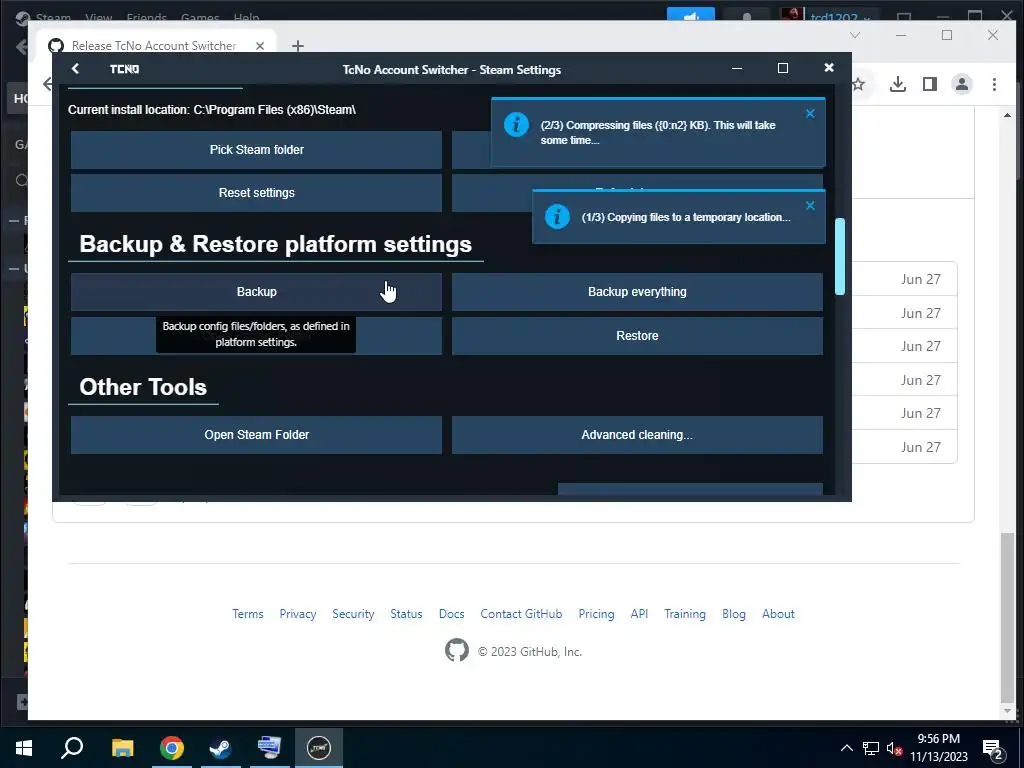Viewport: 1024px width, 768px height.
Task: Dismiss the Compressing files notification
Action: coord(810,114)
